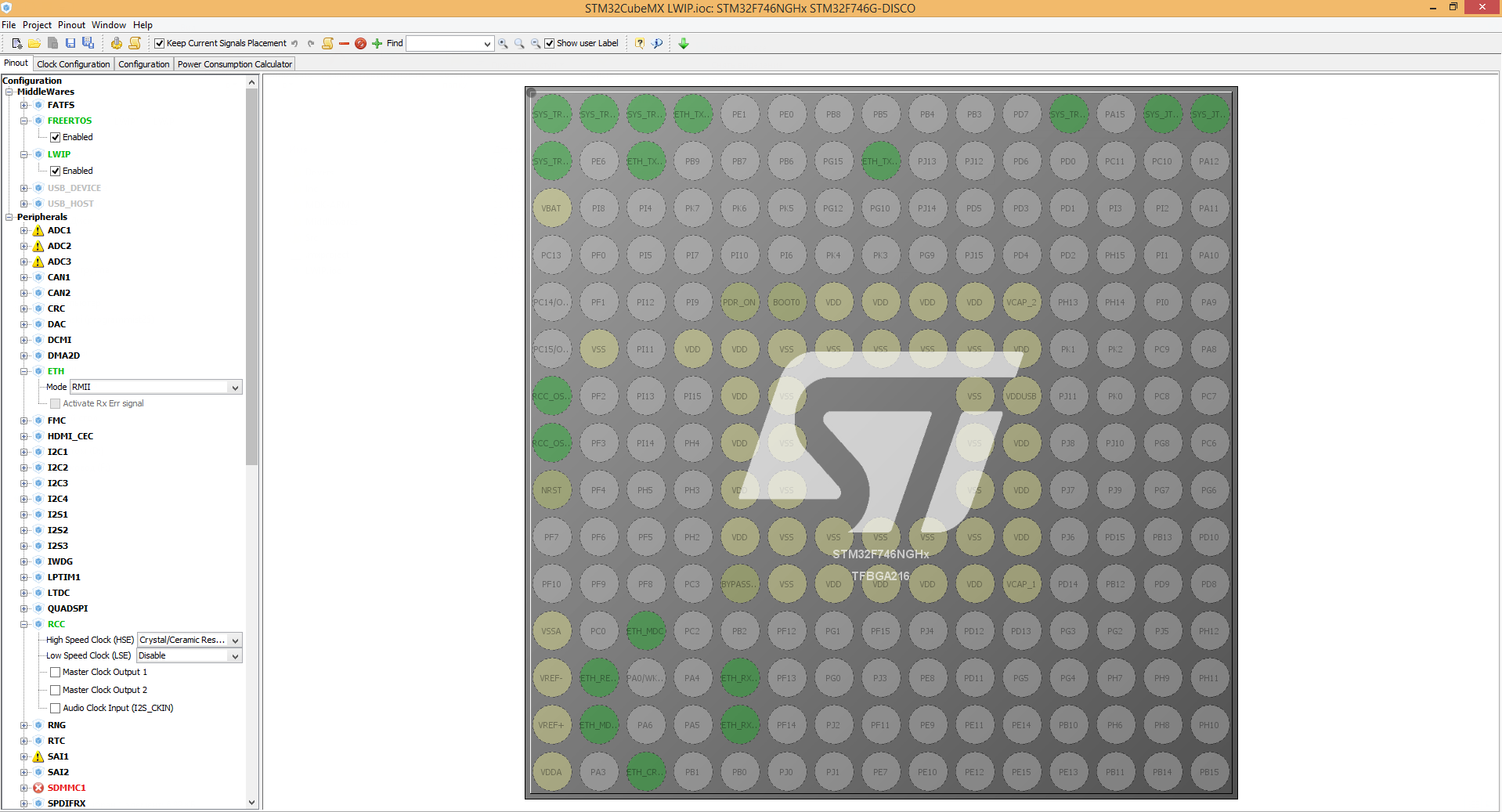Click the green plus toolbar icon

pos(377,43)
